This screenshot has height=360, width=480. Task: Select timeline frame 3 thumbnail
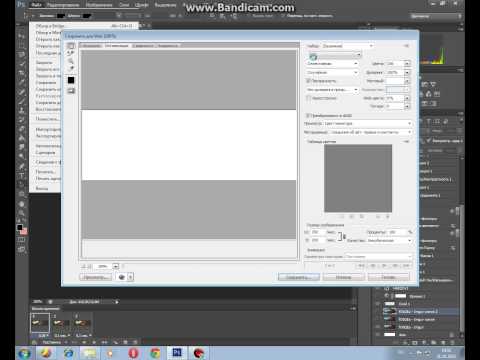pos(83,323)
